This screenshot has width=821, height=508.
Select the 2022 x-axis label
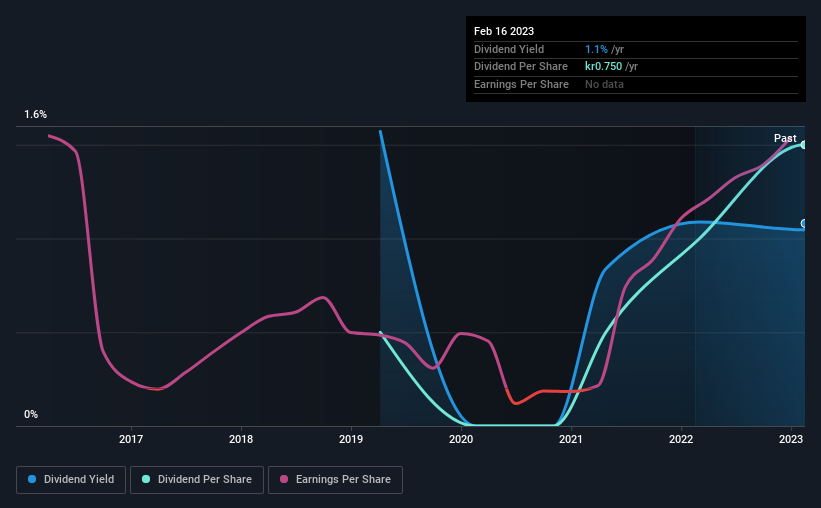point(681,439)
